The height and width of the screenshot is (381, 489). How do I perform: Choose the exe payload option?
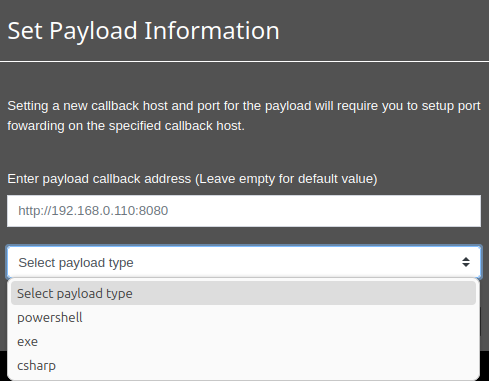coord(243,341)
